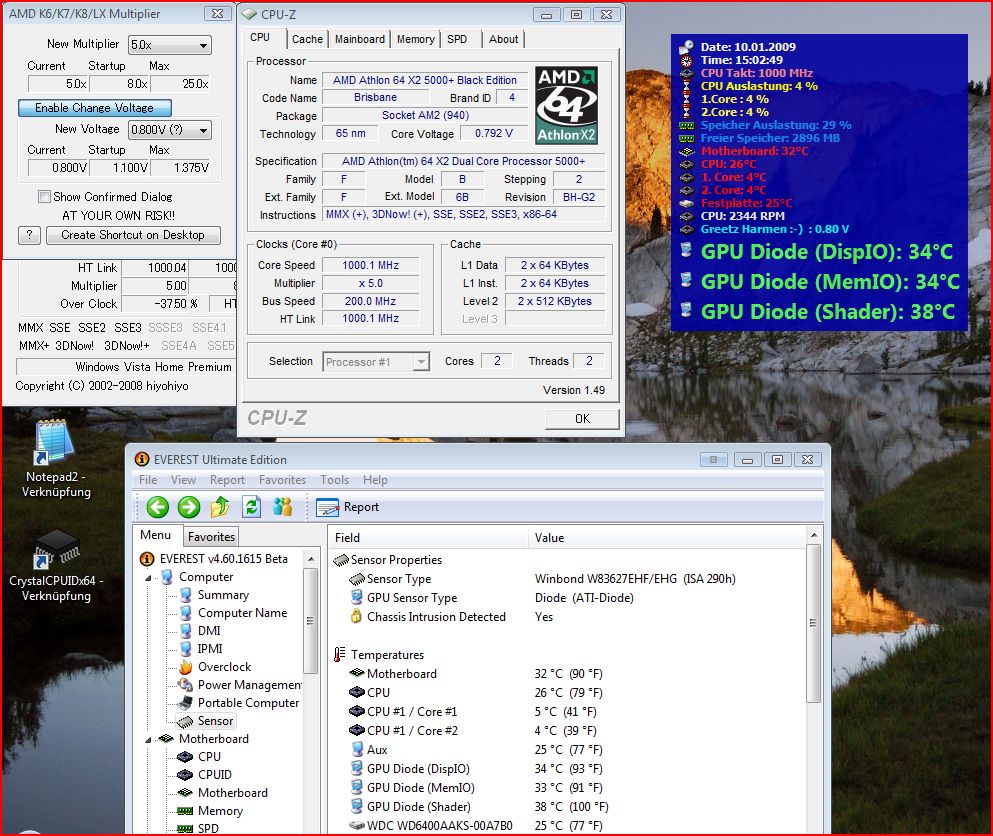
Task: Click Create Shortcut on Desktop button
Action: [133, 235]
